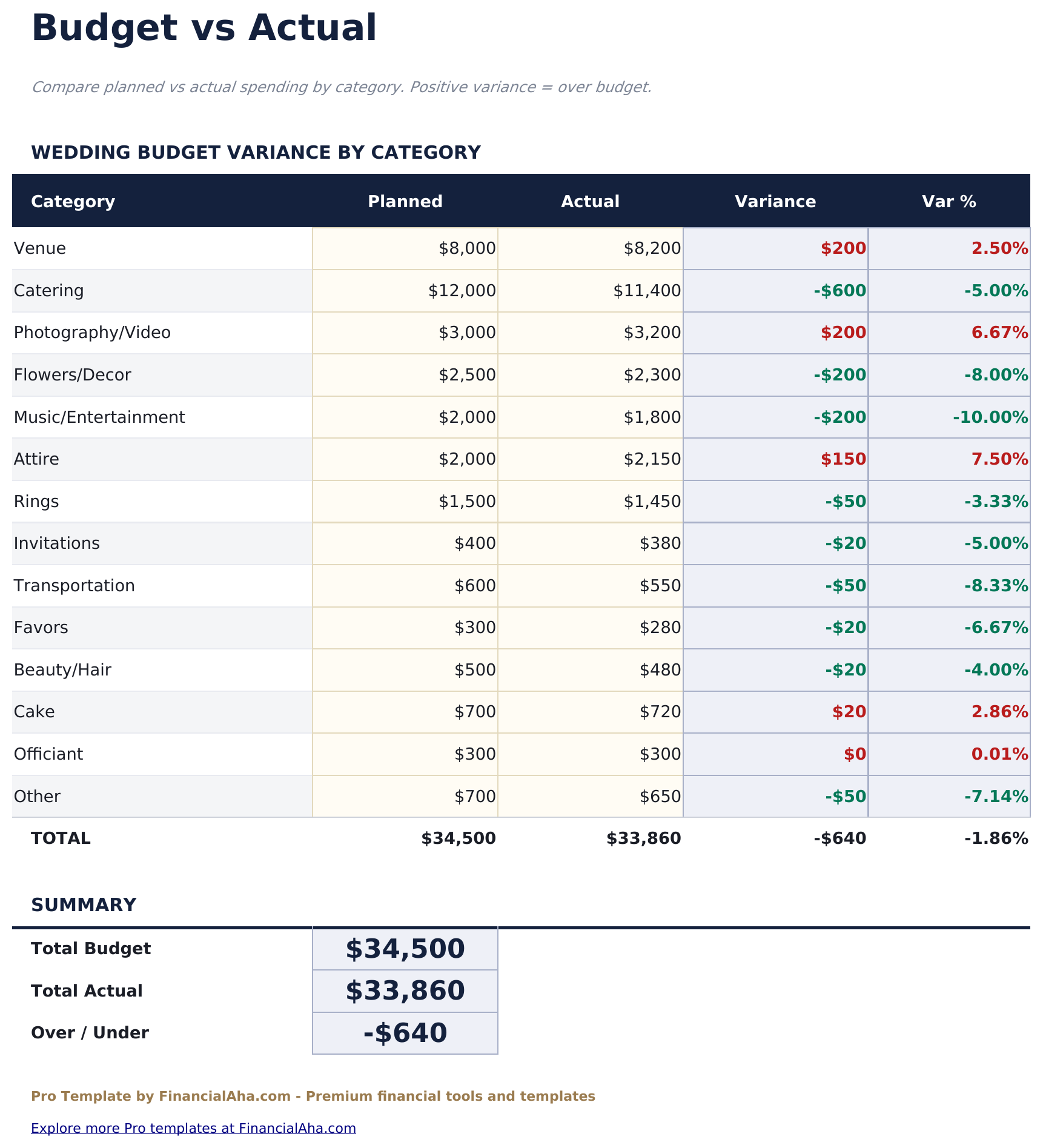Image resolution: width=1043 pixels, height=1148 pixels.
Task: Select the Flowers/Decor actual amount cell
Action: (x=590, y=375)
